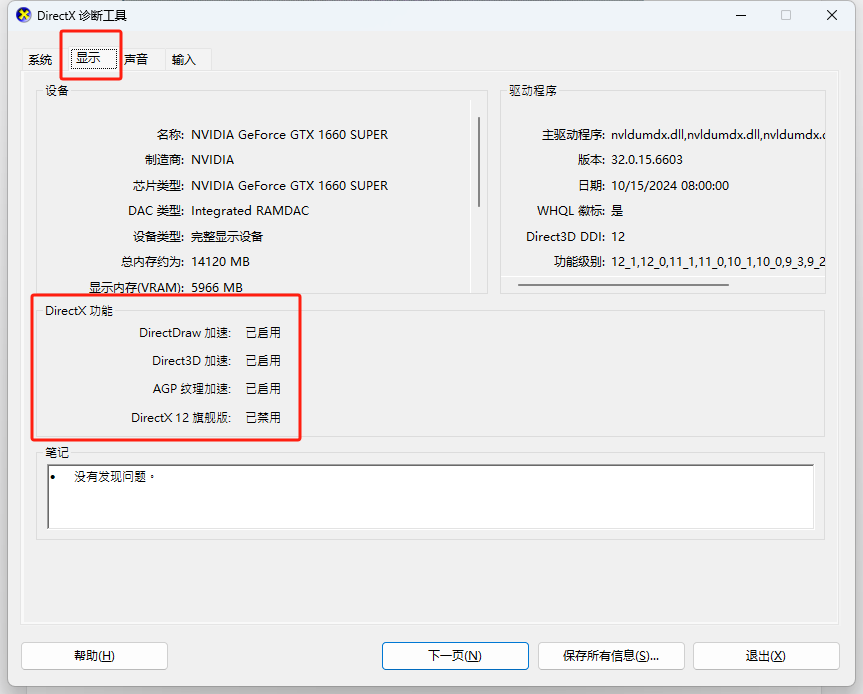The width and height of the screenshot is (863, 694).
Task: Minimize the DirectX 诊断工具 window
Action: point(740,15)
